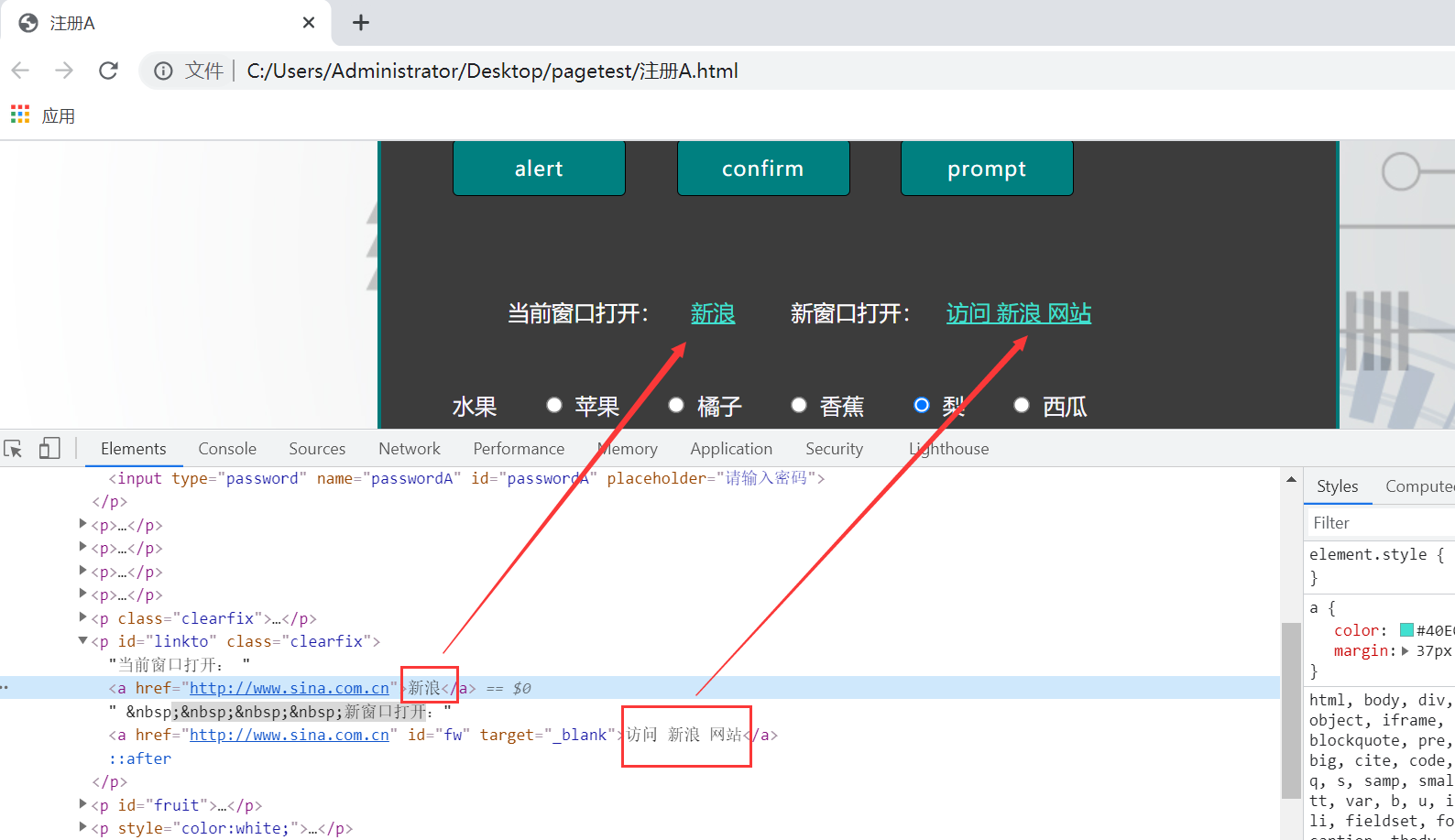Click the prompt button
This screenshot has width=1455, height=840.
pos(987,168)
